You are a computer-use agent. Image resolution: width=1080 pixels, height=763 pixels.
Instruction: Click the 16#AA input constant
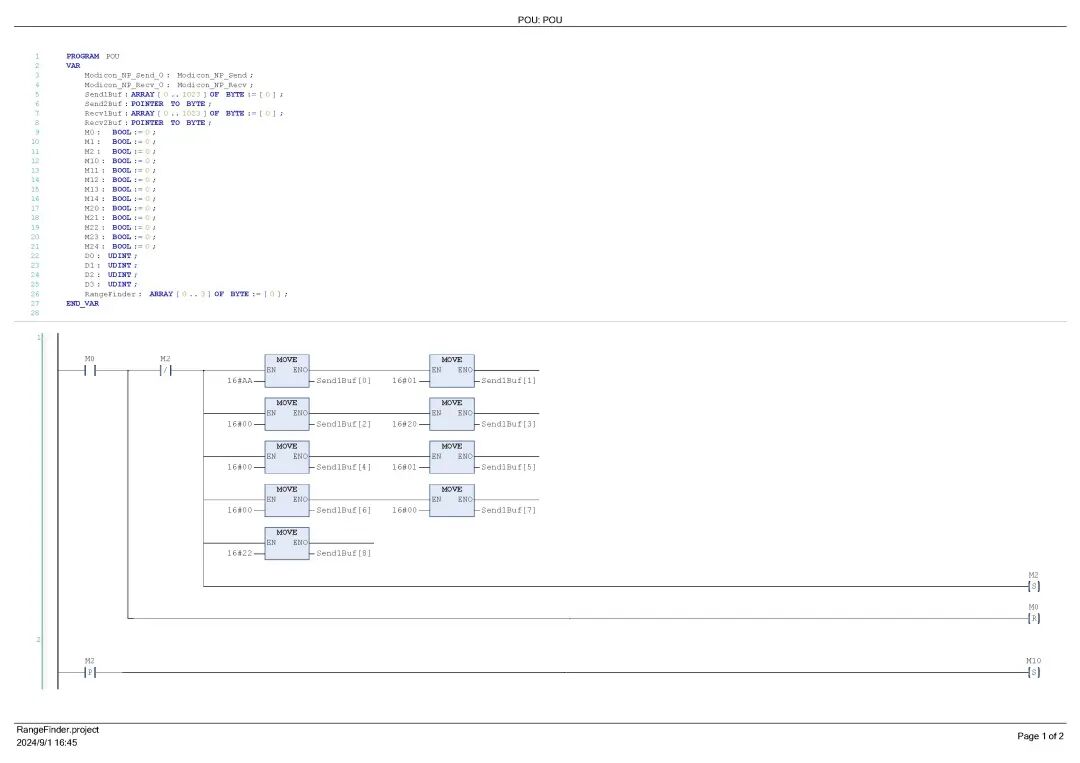click(x=240, y=381)
